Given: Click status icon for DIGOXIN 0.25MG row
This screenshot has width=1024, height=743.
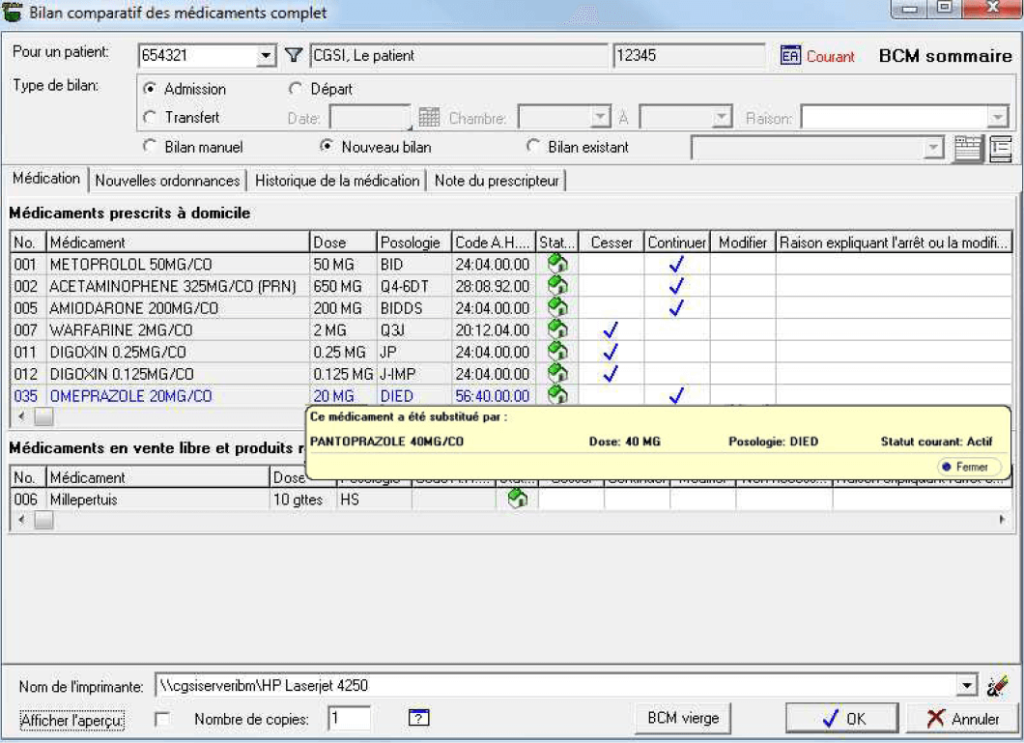Looking at the screenshot, I should 557,351.
